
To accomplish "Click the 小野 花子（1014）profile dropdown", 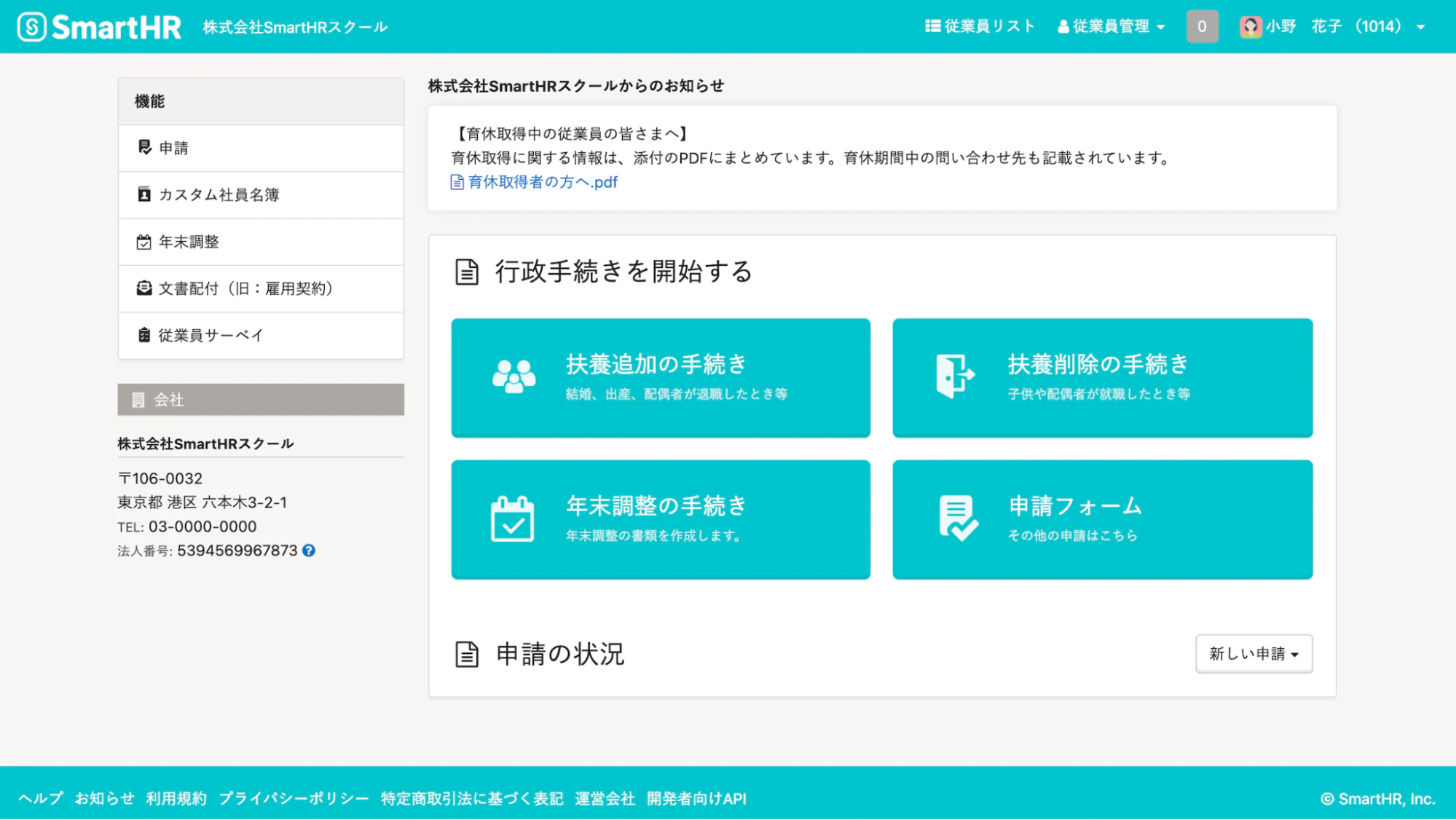I will 1339,27.
